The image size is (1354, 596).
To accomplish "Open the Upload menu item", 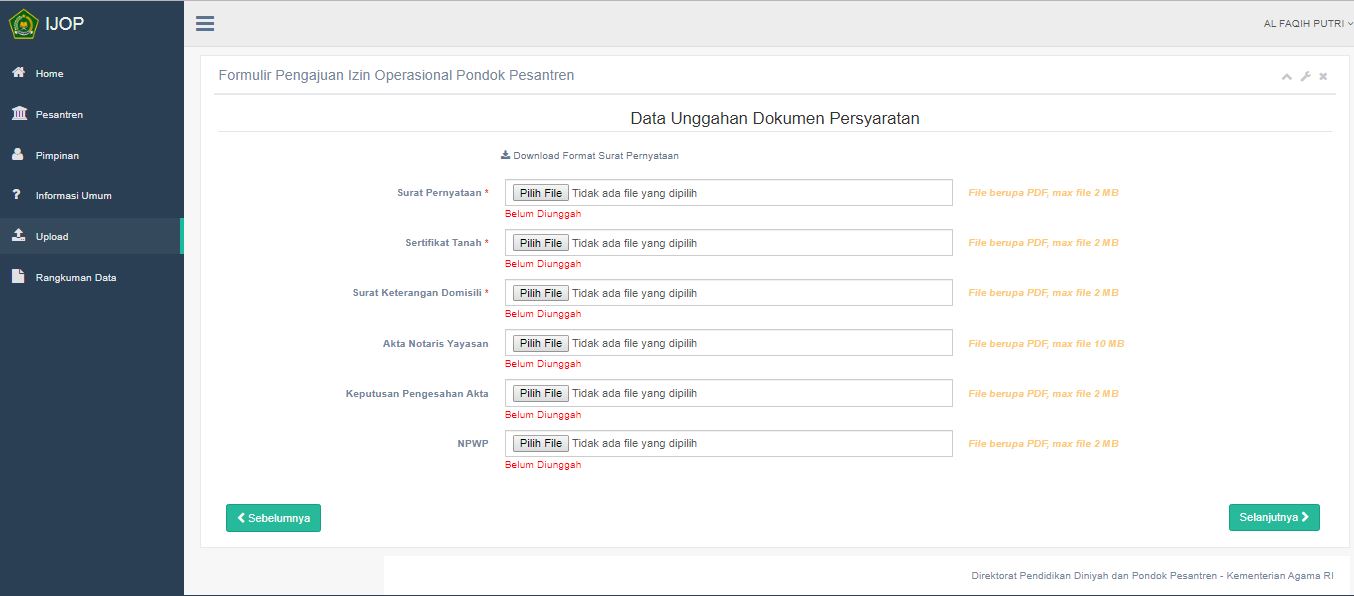I will pos(52,237).
